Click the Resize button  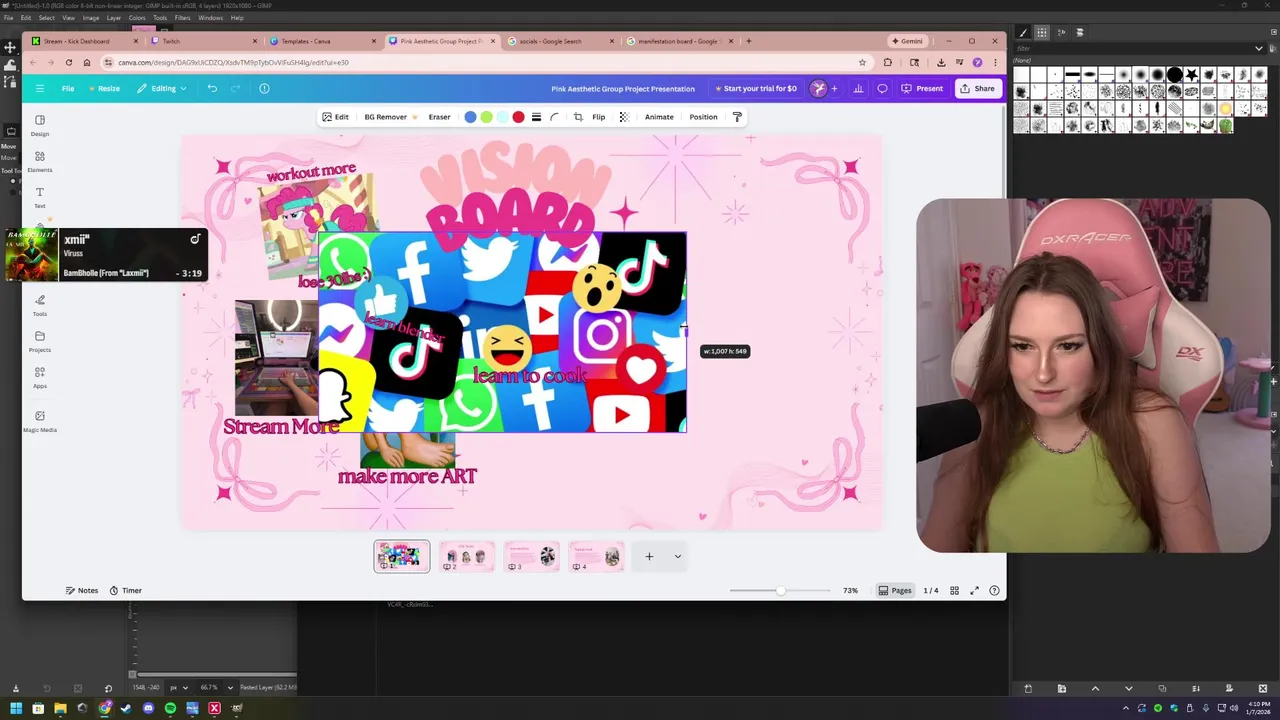104,88
